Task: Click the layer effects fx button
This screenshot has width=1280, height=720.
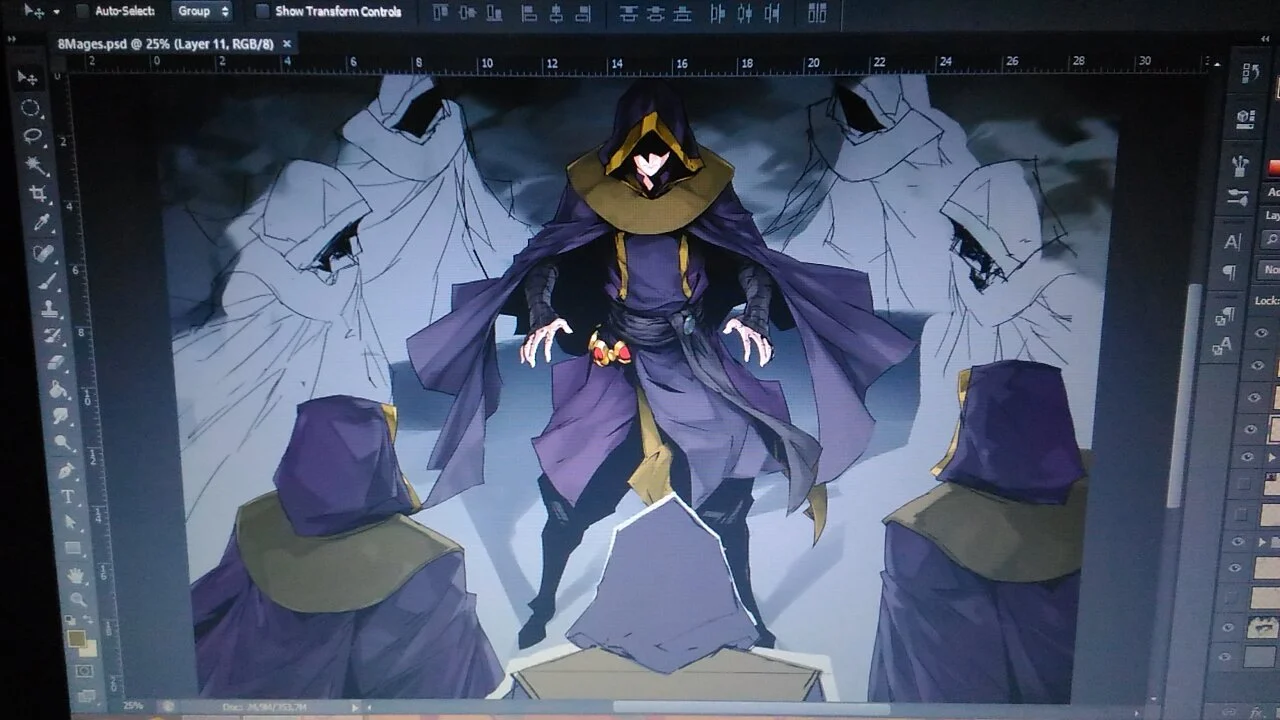Action: coord(1256,711)
